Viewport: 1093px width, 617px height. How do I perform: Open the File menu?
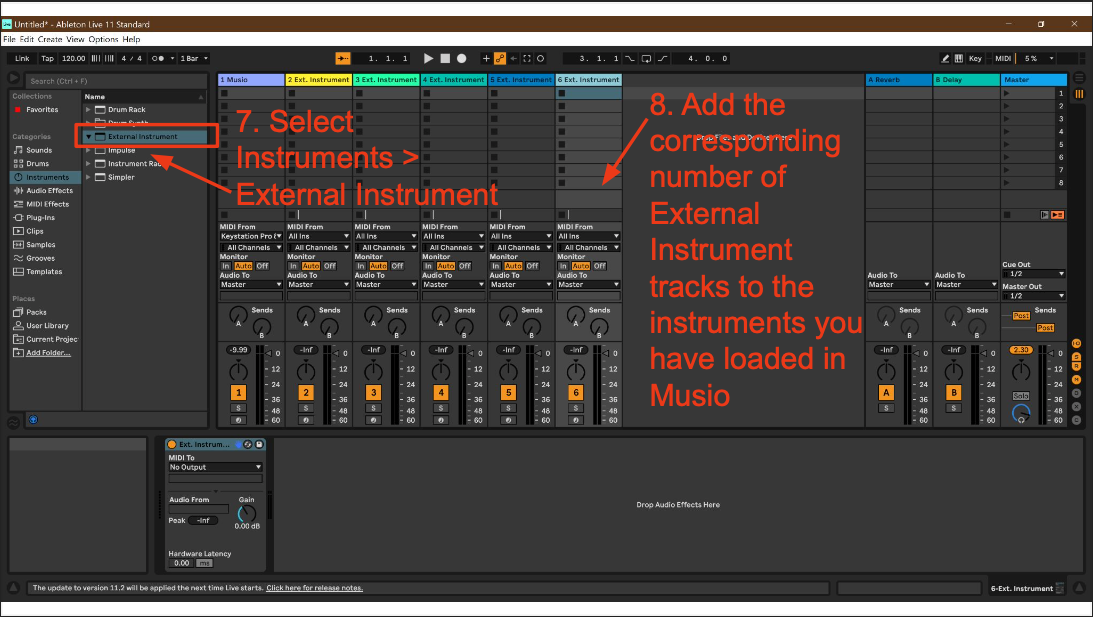(x=9, y=39)
